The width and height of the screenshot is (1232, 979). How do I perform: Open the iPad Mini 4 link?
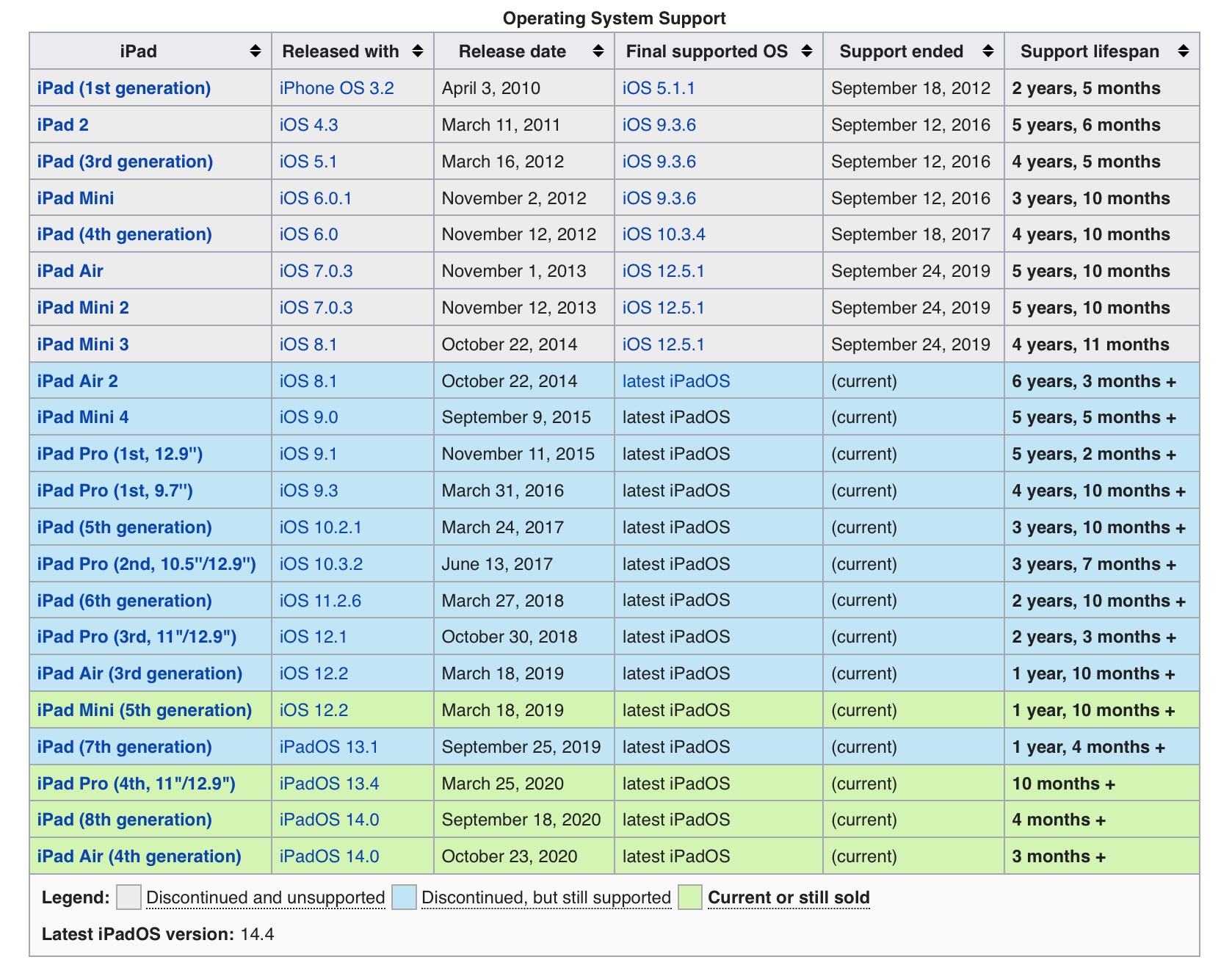tap(83, 417)
